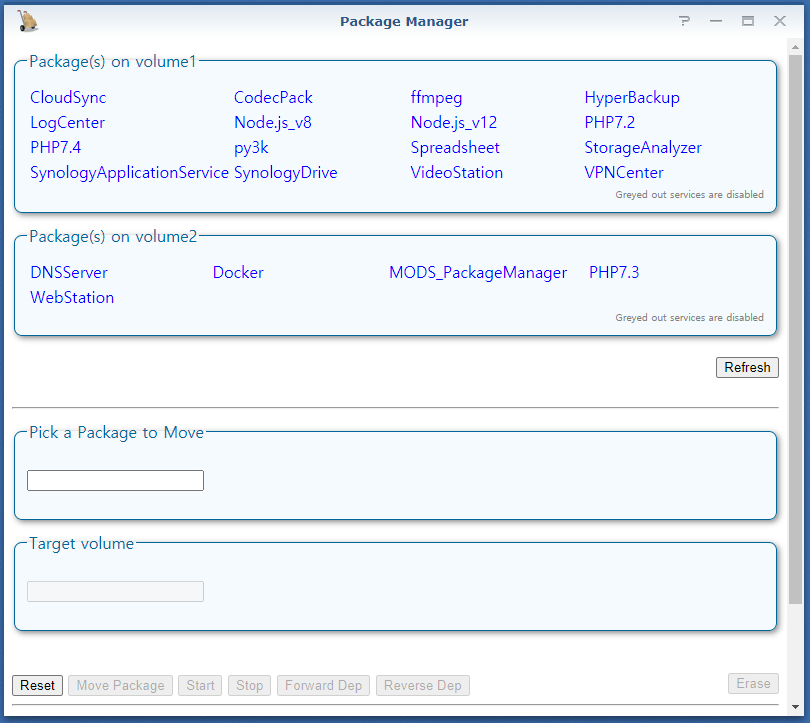Select the WebStation package
This screenshot has width=810, height=723.
click(72, 297)
